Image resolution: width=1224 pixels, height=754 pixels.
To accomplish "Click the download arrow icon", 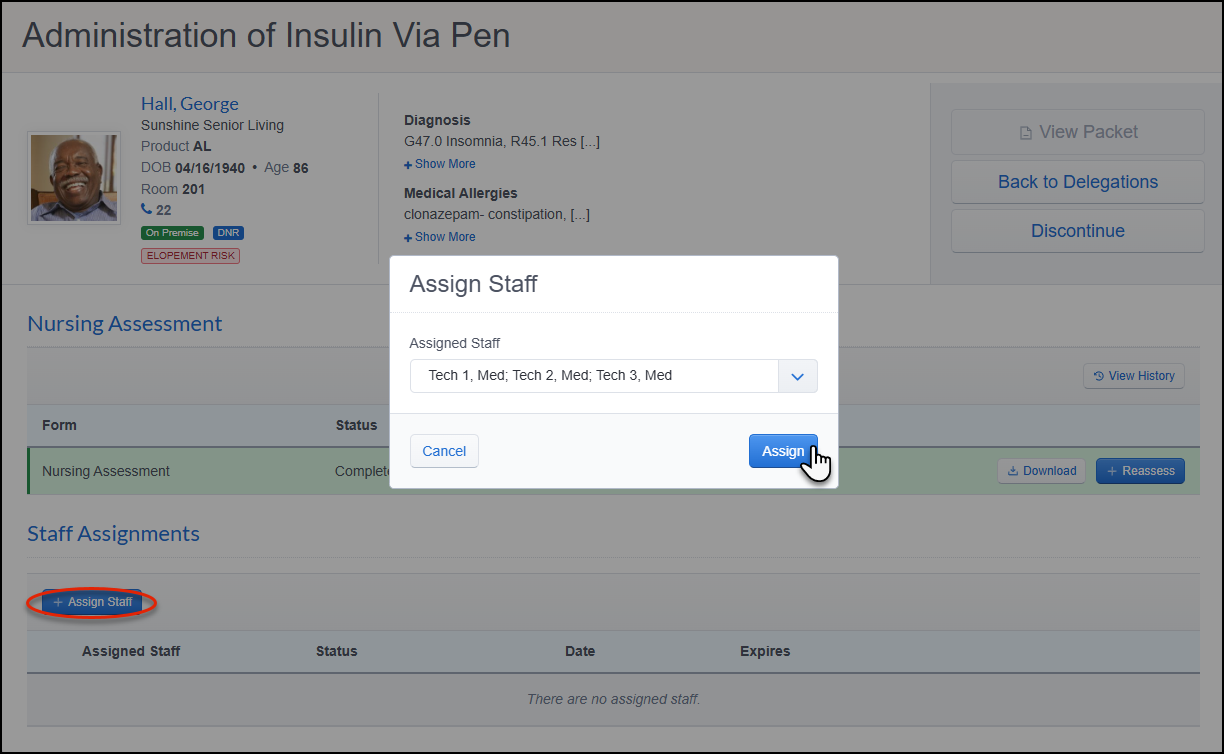I will point(1012,471).
